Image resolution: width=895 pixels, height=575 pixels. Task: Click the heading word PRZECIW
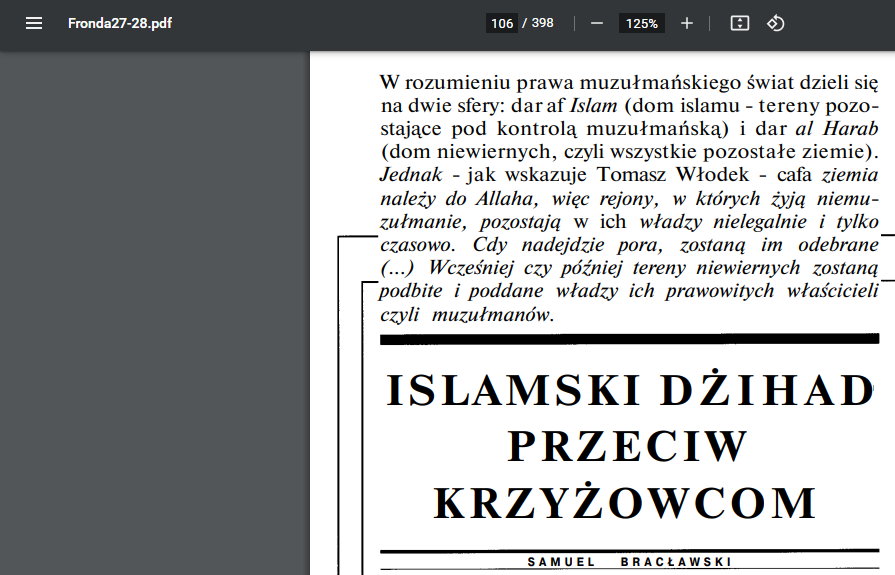click(x=627, y=447)
